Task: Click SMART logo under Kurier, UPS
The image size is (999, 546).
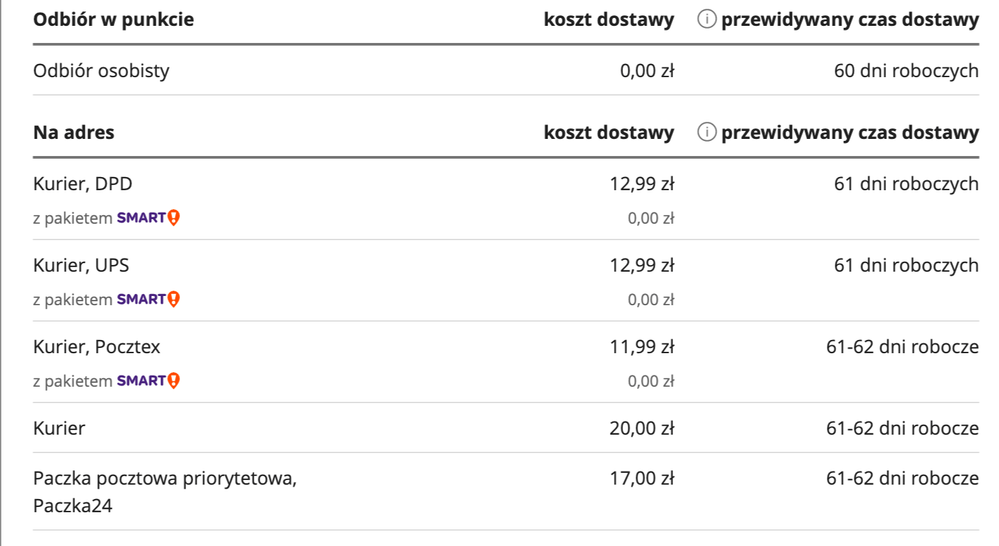Action: (x=148, y=299)
